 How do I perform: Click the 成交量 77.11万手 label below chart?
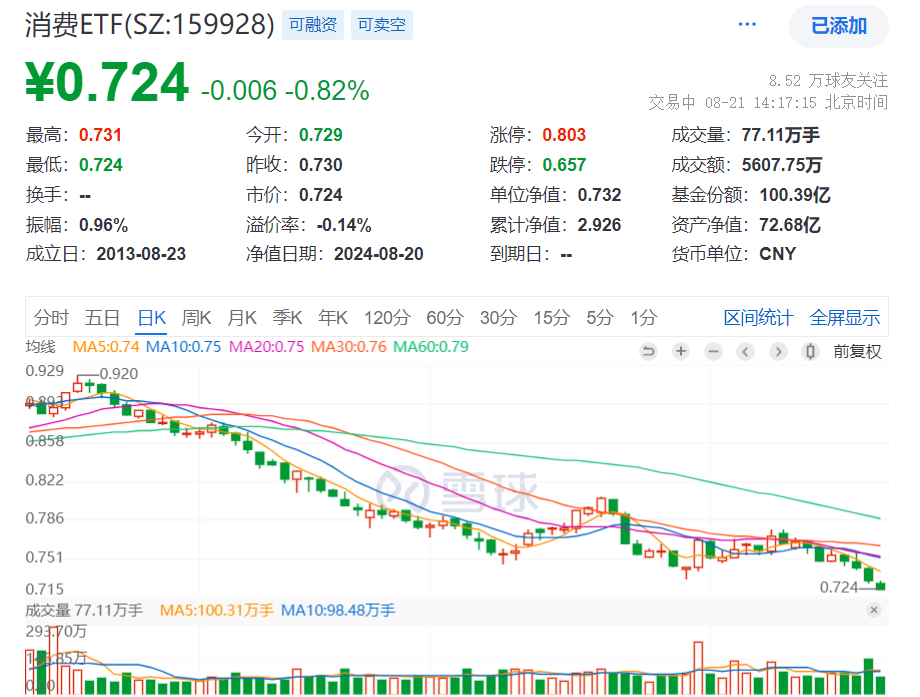(x=84, y=610)
